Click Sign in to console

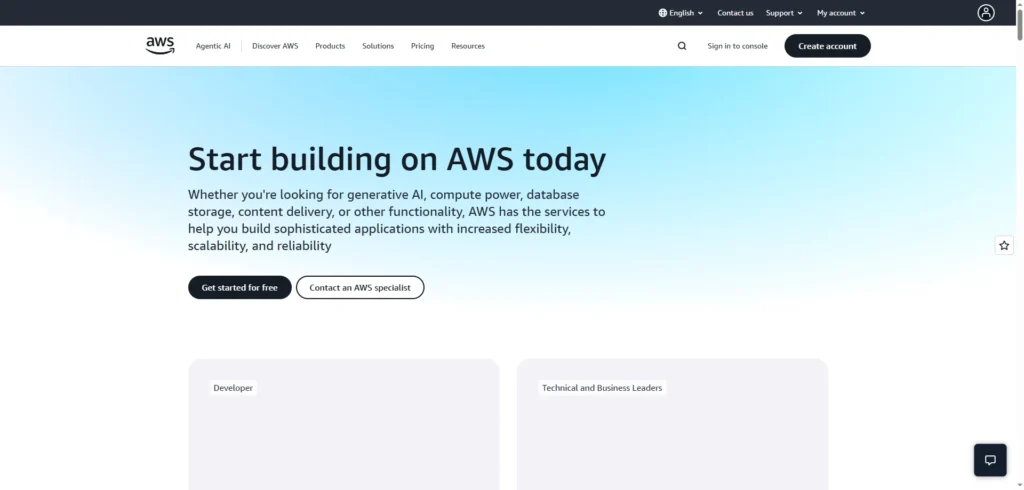coord(737,46)
